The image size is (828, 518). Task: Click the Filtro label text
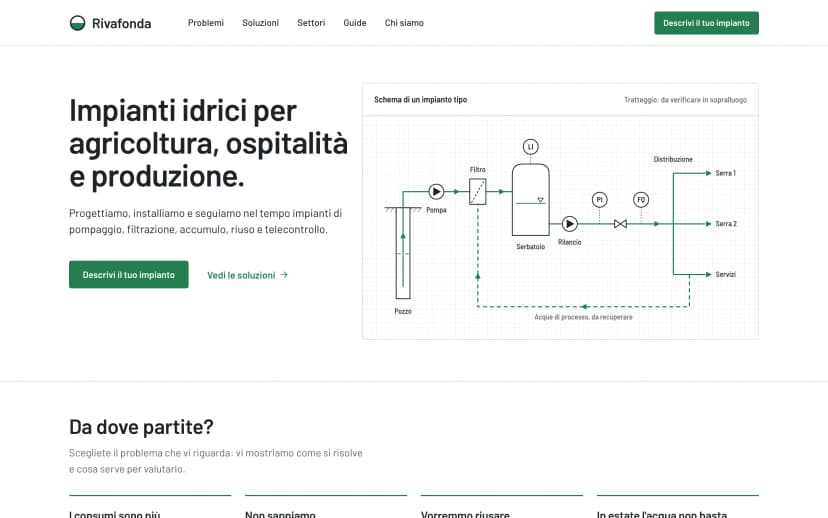pos(477,170)
